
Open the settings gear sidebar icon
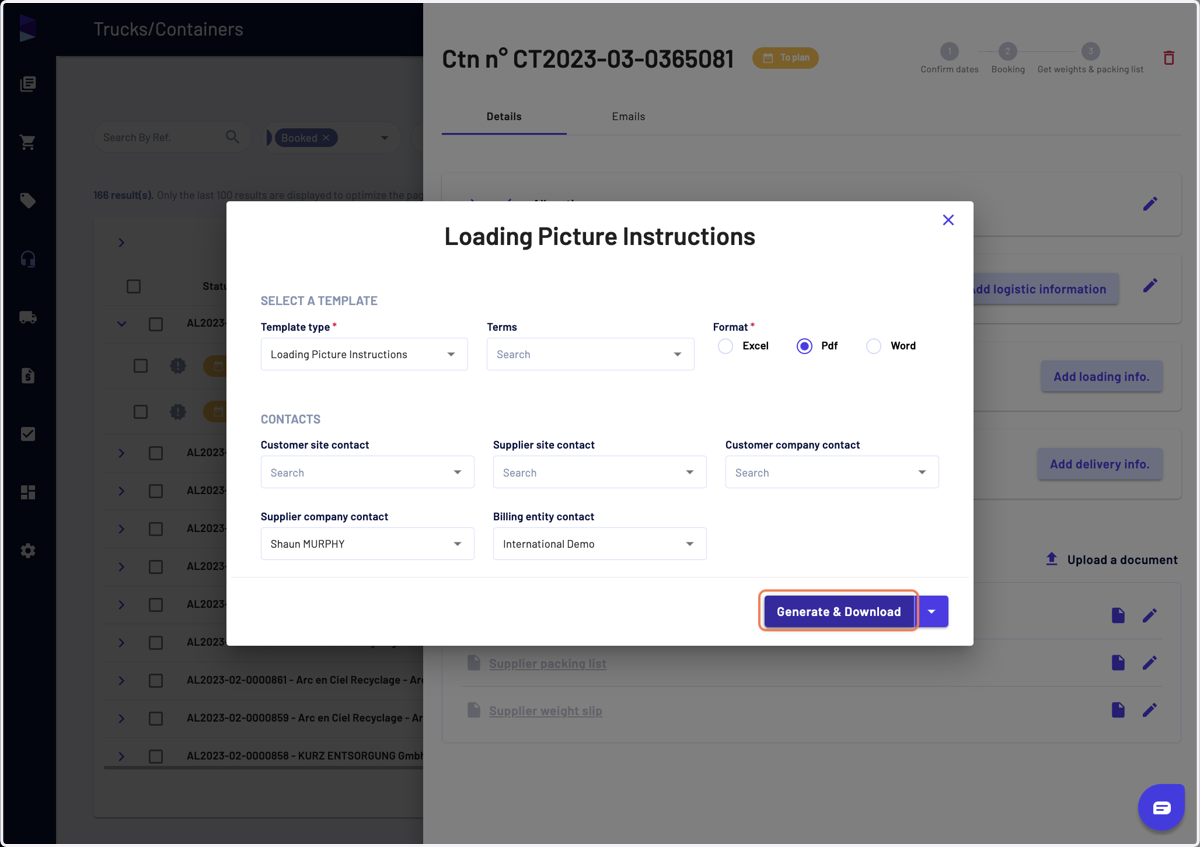click(x=28, y=551)
